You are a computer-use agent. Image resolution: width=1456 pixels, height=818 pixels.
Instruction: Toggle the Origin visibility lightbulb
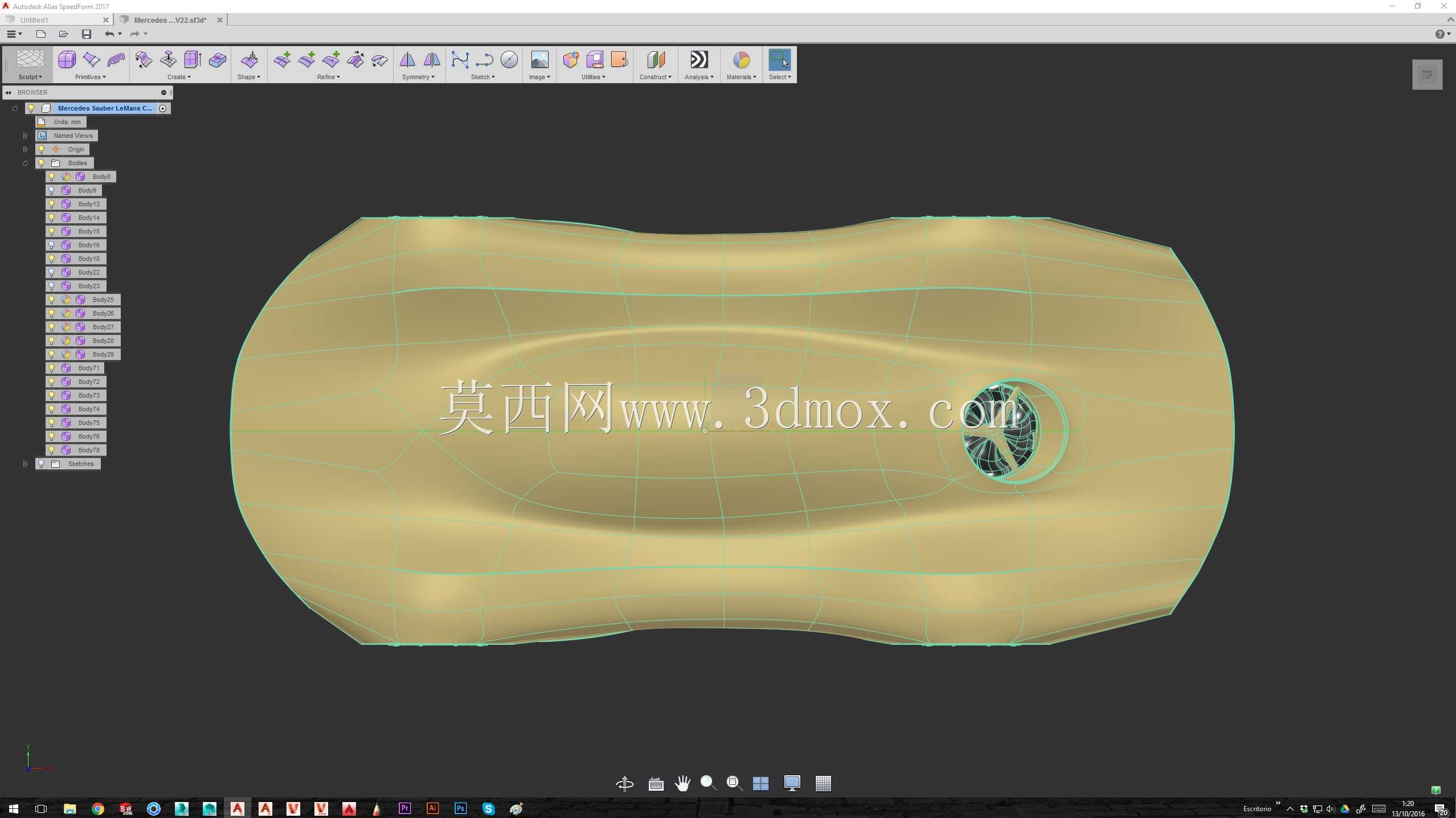(x=41, y=149)
